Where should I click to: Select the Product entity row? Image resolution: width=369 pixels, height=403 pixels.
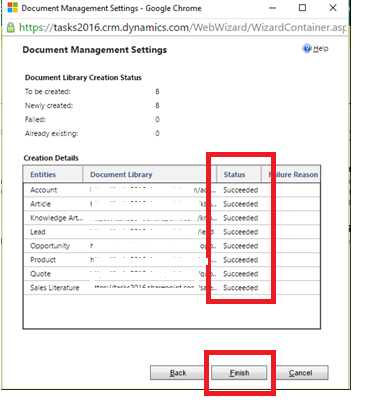172,260
